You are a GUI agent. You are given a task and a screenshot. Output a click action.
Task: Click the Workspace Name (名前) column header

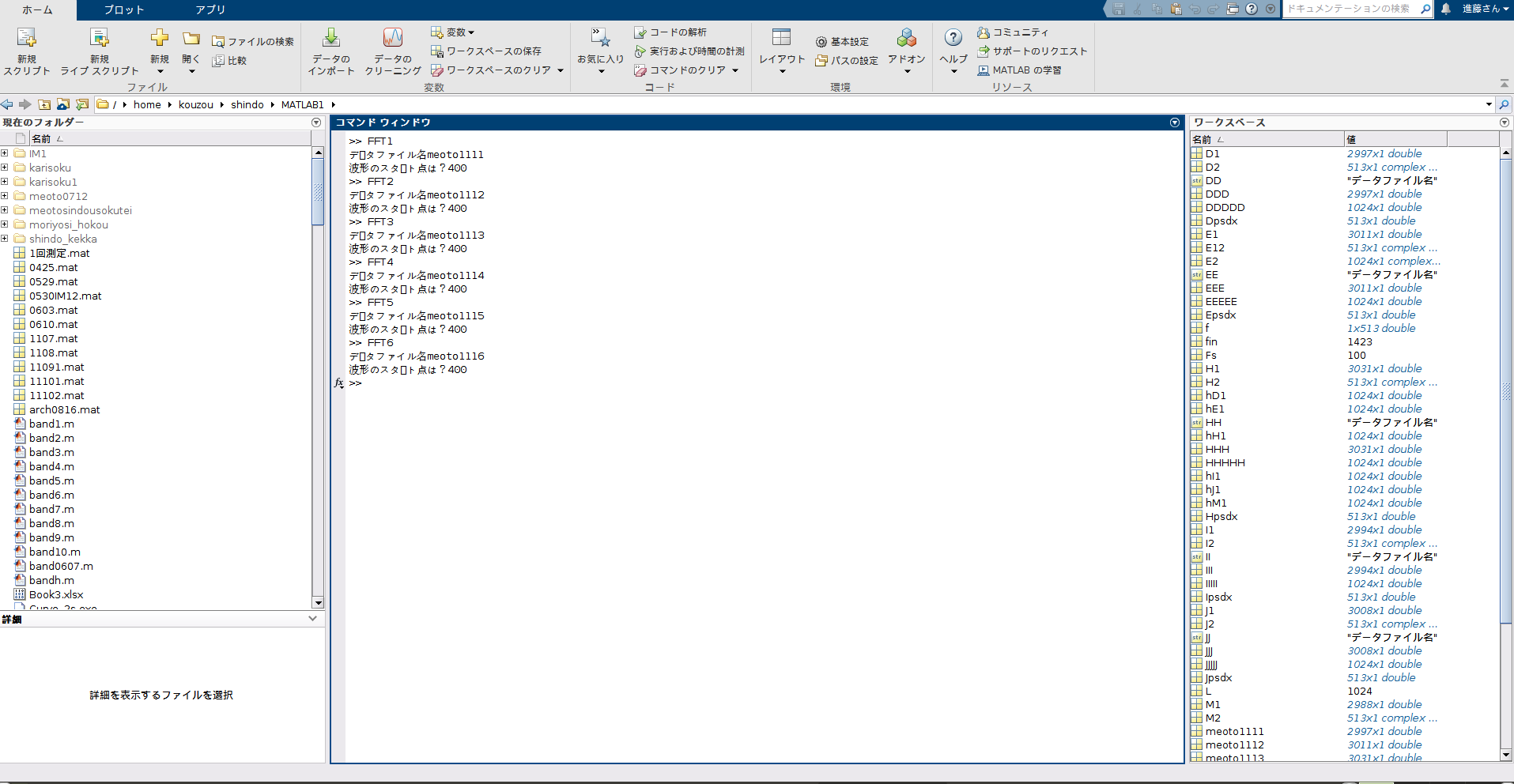[x=1267, y=139]
